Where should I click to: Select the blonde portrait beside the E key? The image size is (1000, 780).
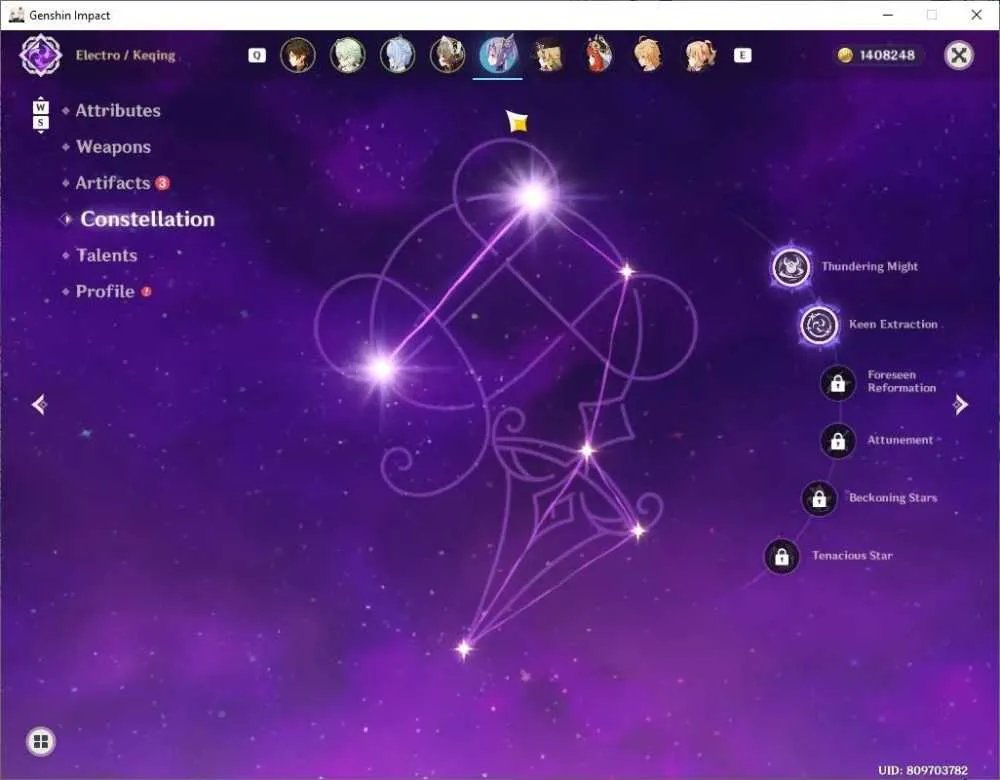coord(699,55)
